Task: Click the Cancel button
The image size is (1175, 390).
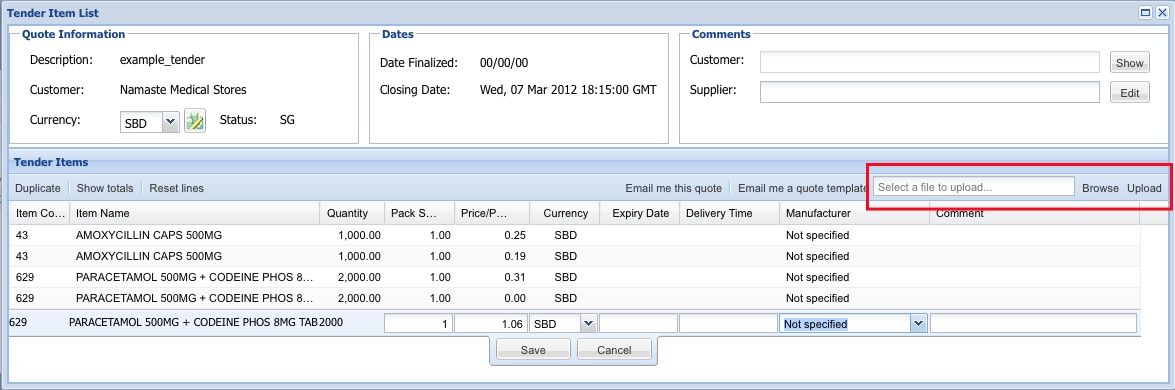Action: tap(614, 350)
